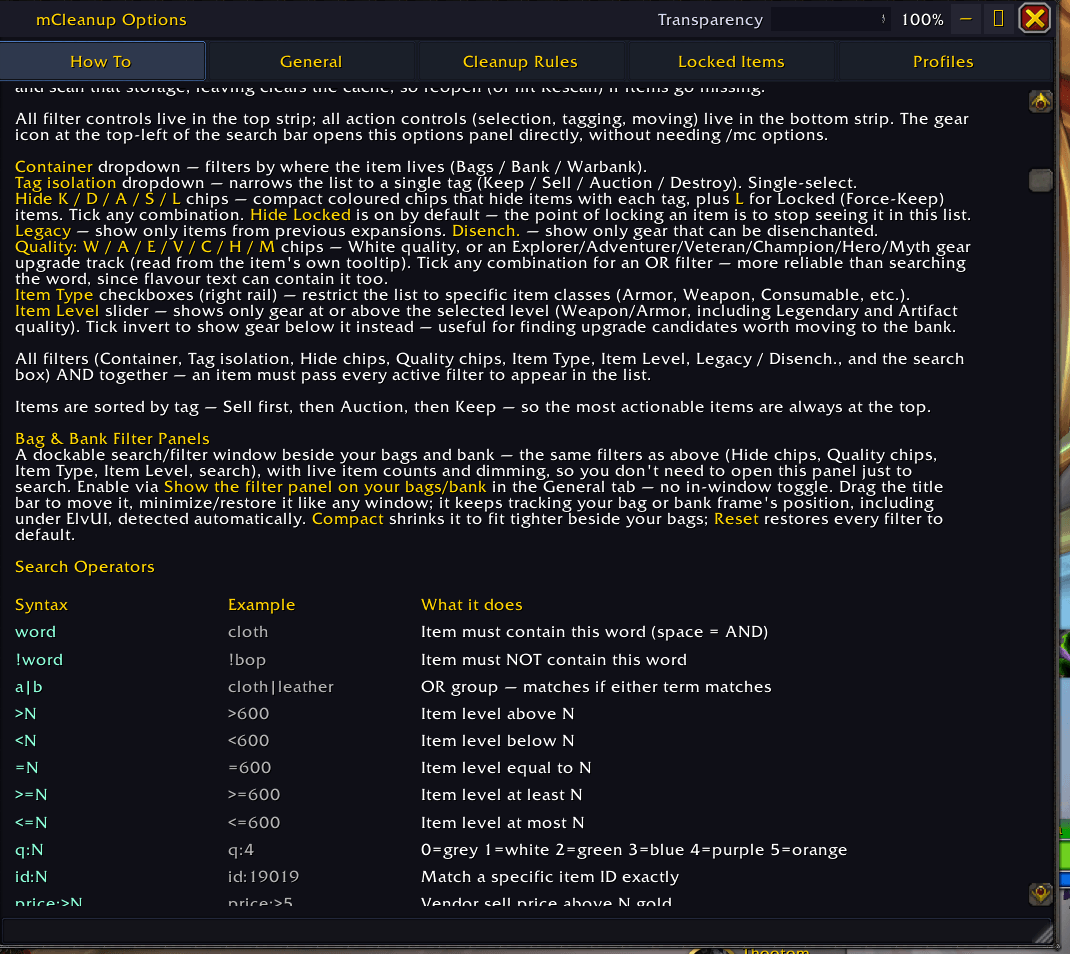This screenshot has height=954, width=1070.
Task: Maximize the mCleanup Options window
Action: click(x=998, y=19)
